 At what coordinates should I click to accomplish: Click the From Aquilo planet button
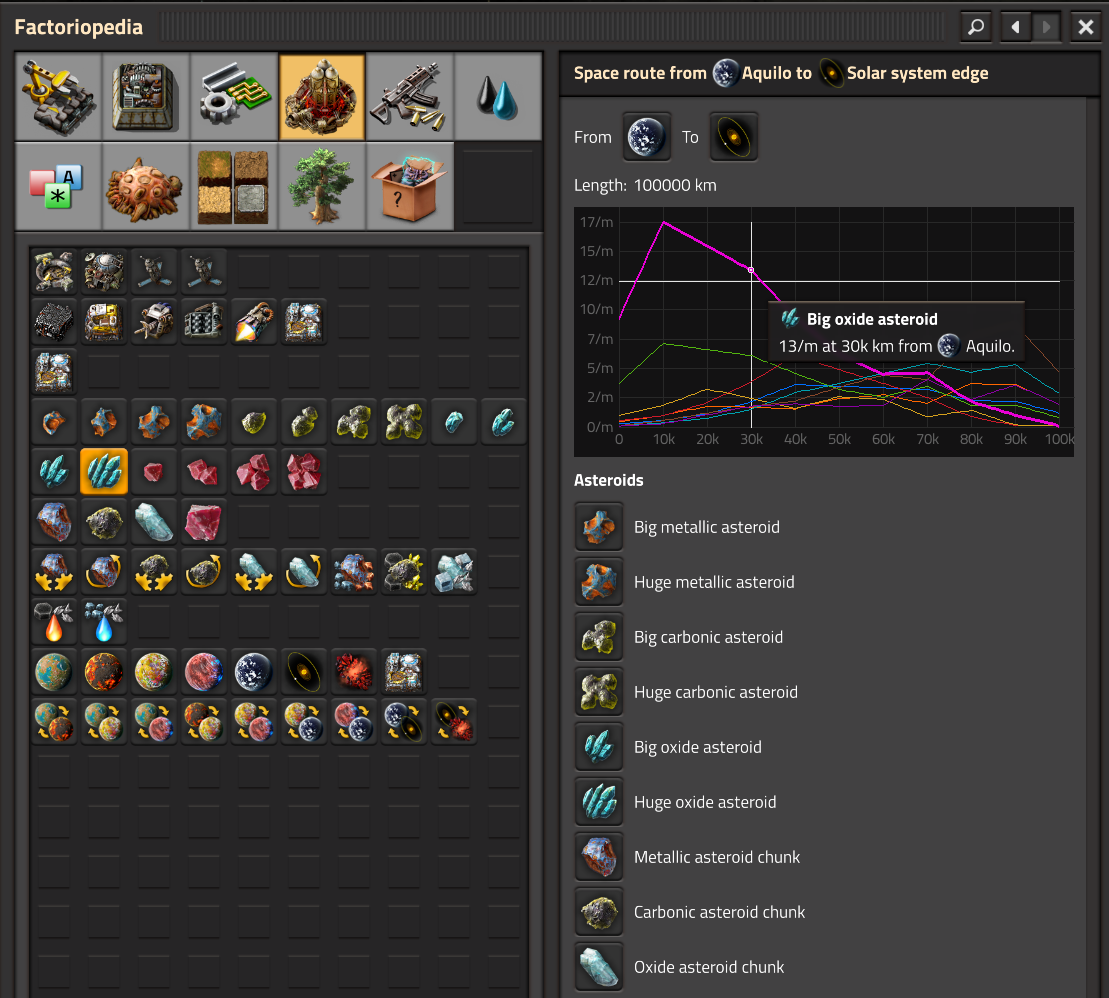coord(647,137)
